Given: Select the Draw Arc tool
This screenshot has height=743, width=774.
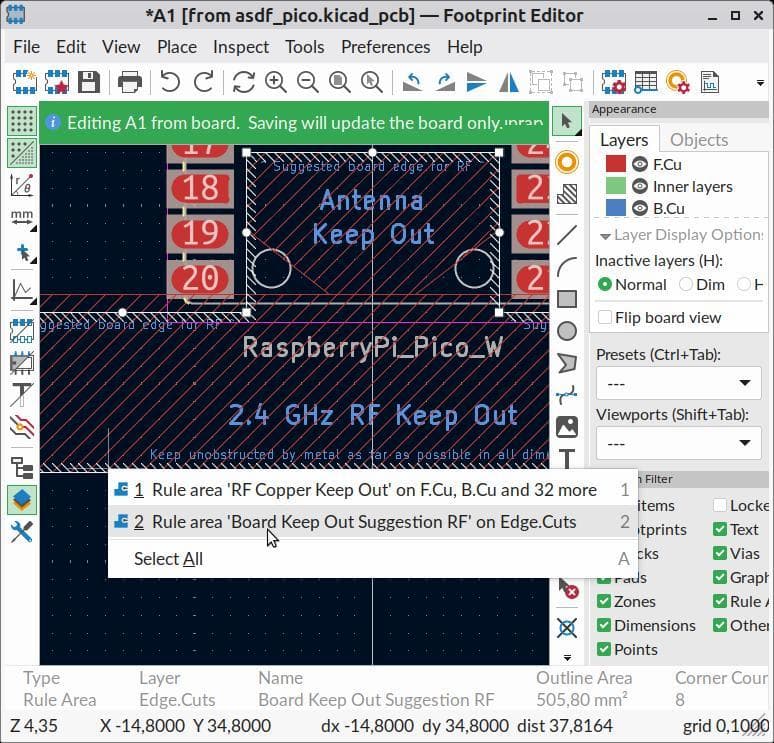Looking at the screenshot, I should pos(567,267).
